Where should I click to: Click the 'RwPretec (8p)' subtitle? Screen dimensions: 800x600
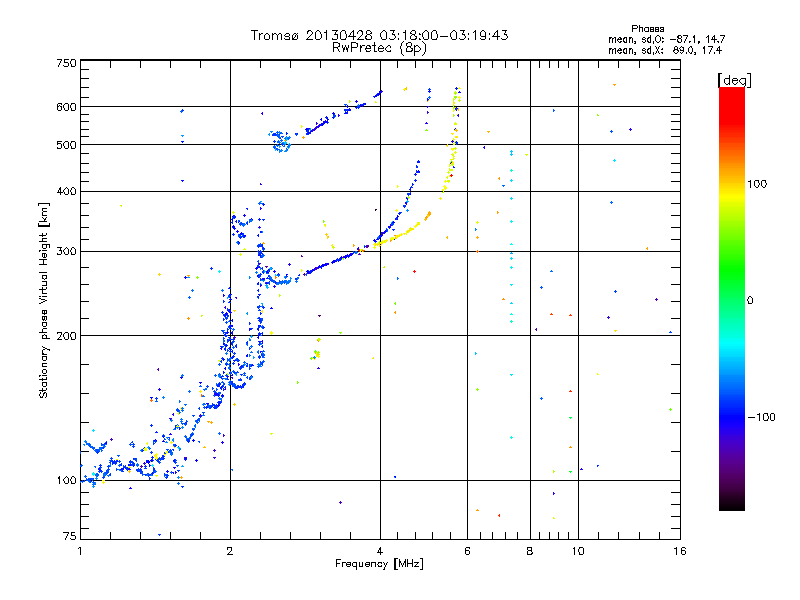coord(379,48)
